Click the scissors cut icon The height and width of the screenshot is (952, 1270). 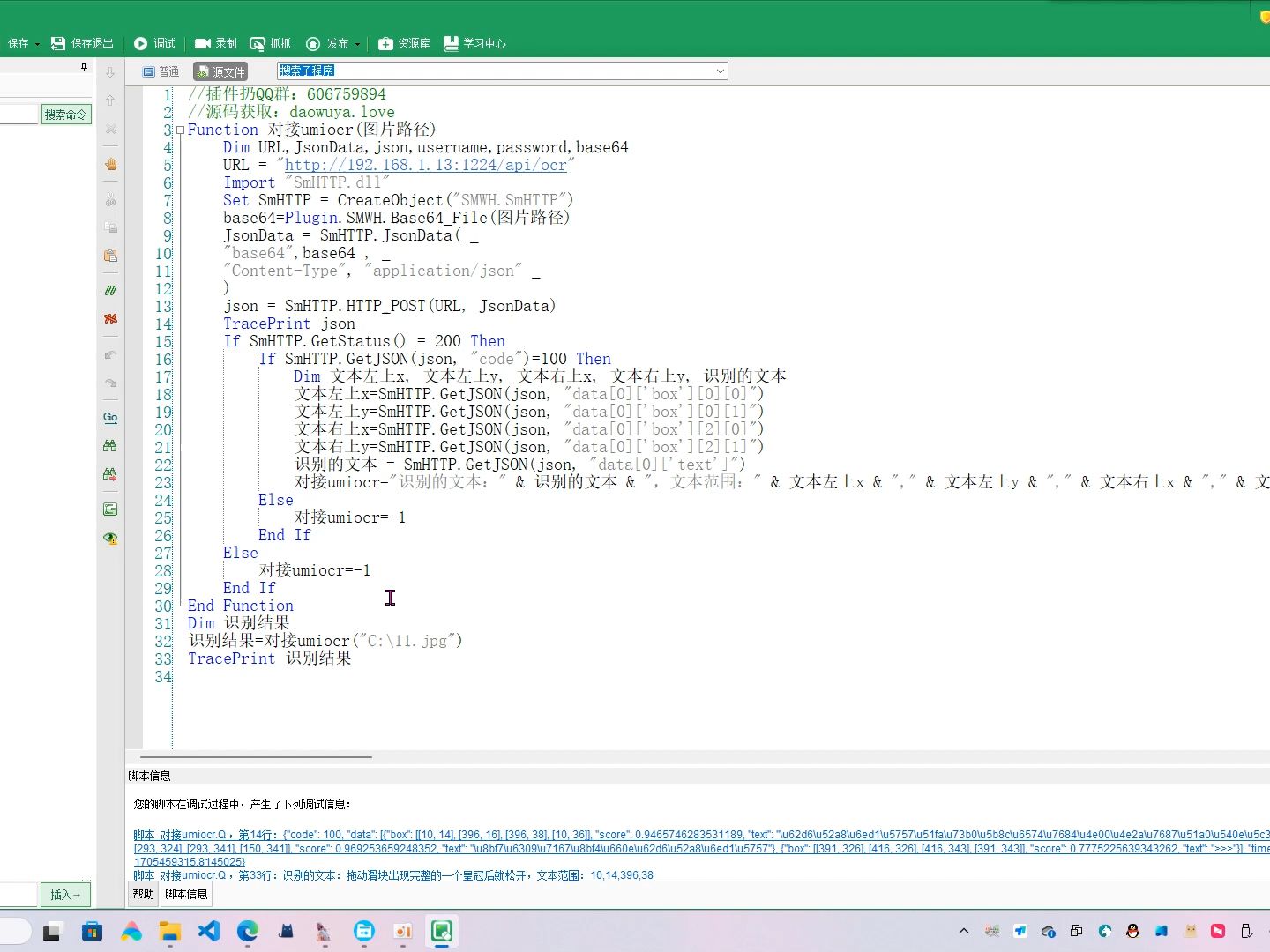[110, 199]
